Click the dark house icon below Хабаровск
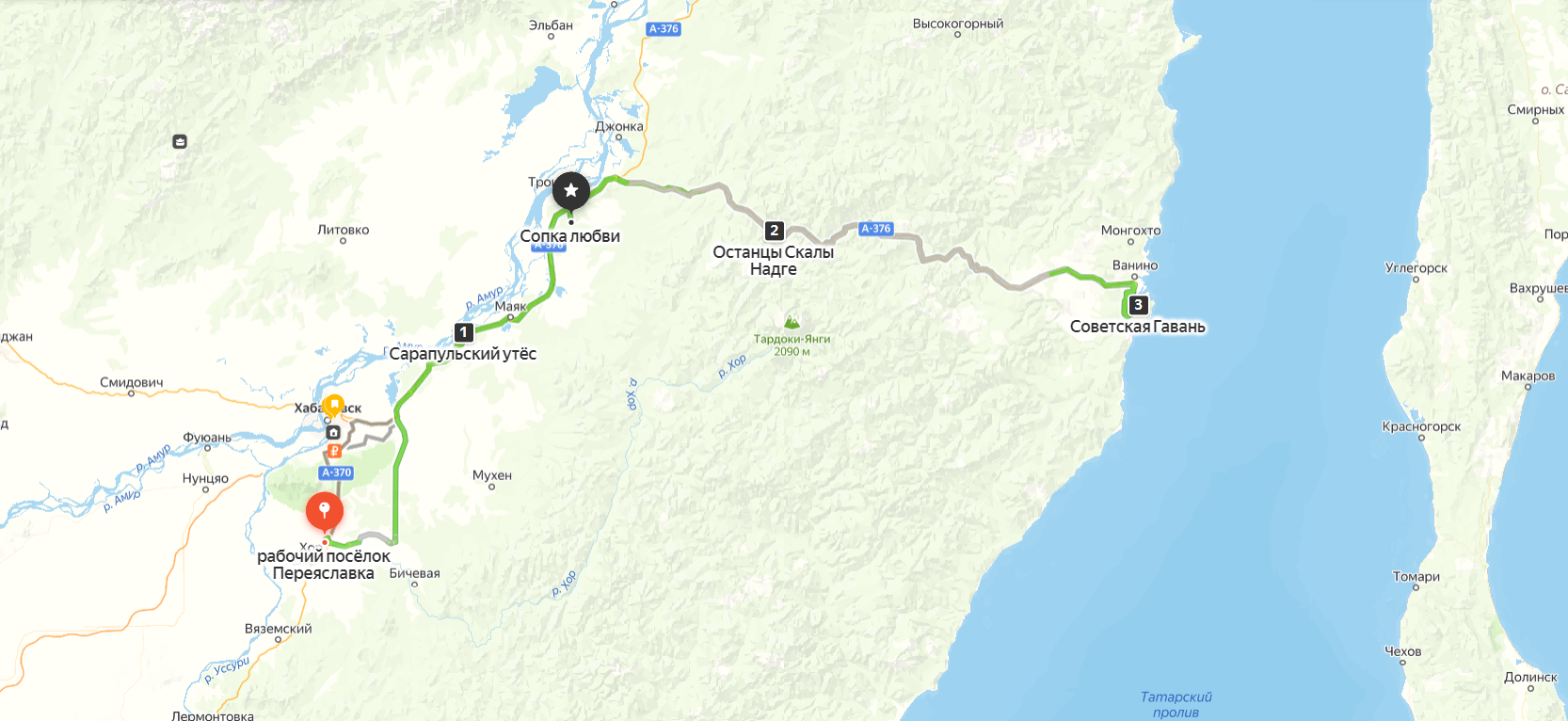 tap(333, 433)
